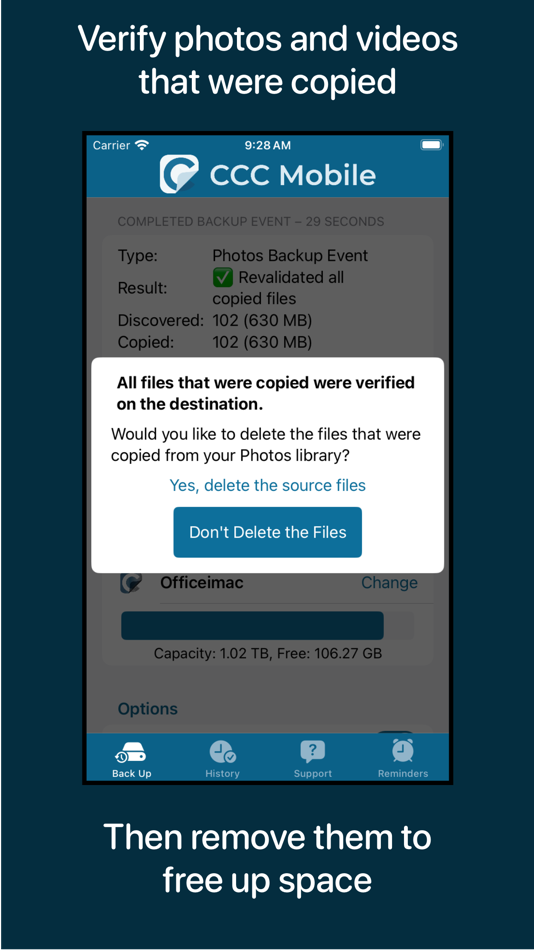Click Don't Delete the Files button
This screenshot has height=950, width=534.
pyautogui.click(x=268, y=533)
